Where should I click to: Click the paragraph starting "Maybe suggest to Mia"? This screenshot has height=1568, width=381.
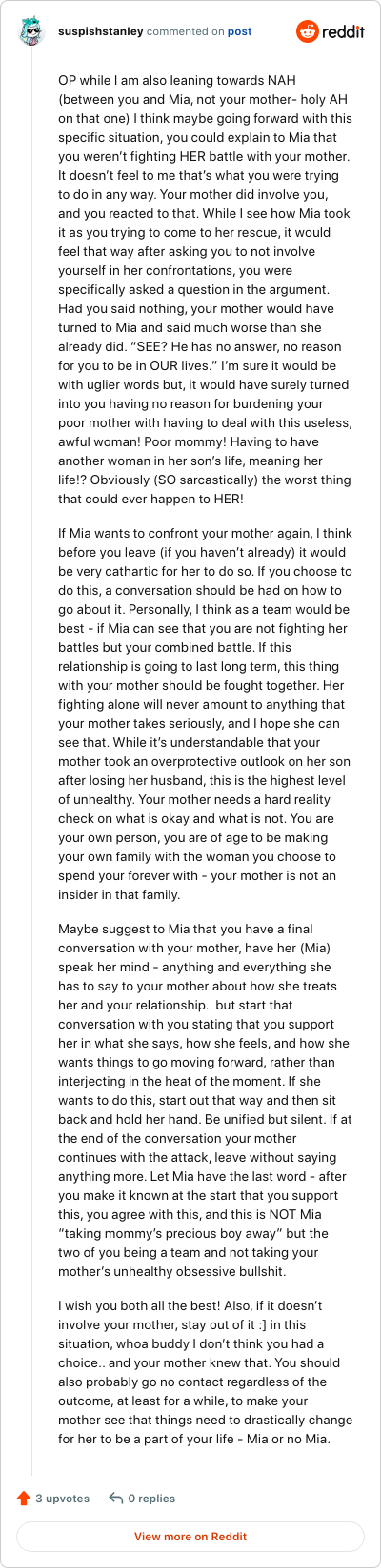pos(206,1100)
